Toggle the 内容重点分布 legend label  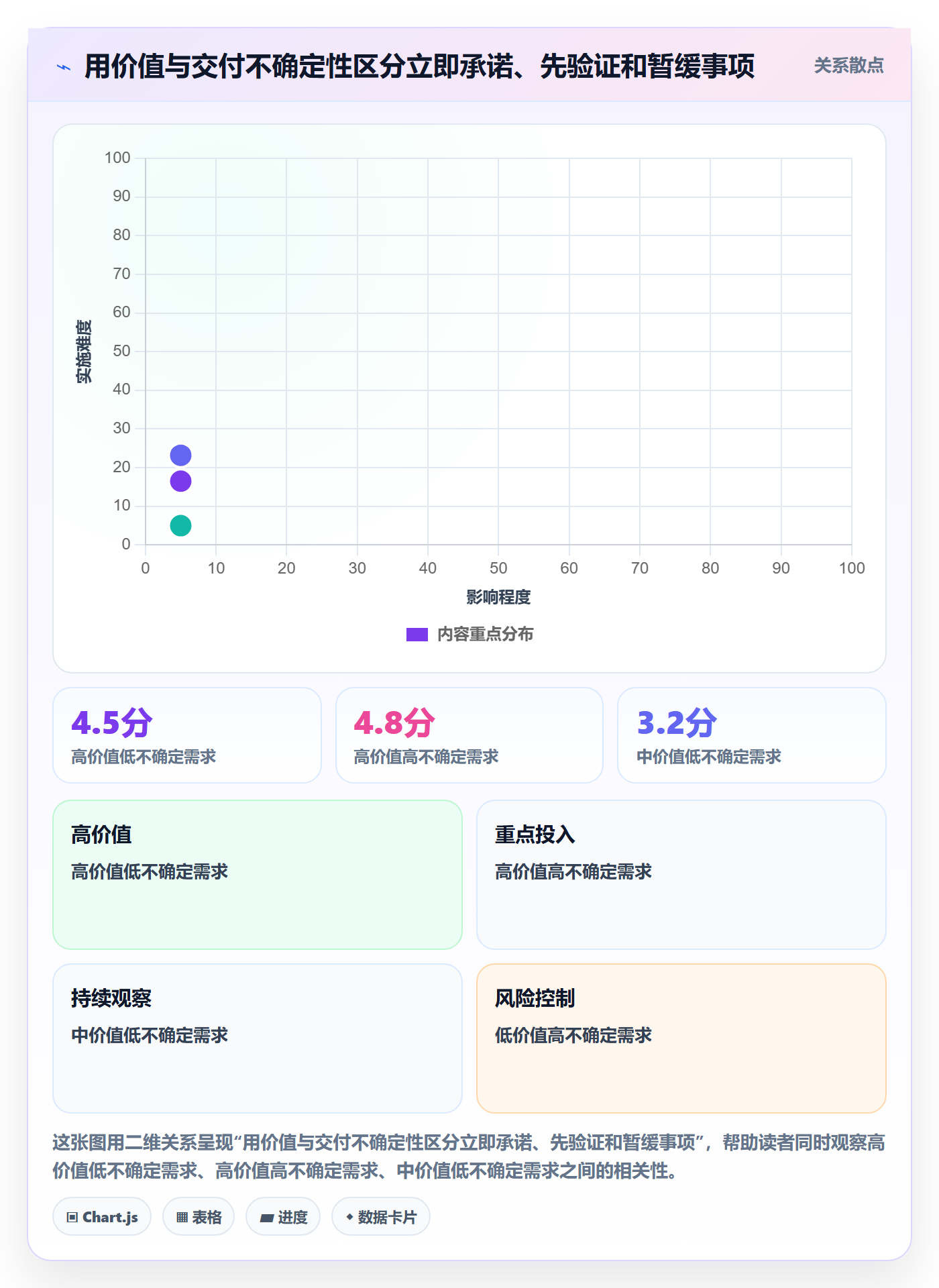[485, 635]
